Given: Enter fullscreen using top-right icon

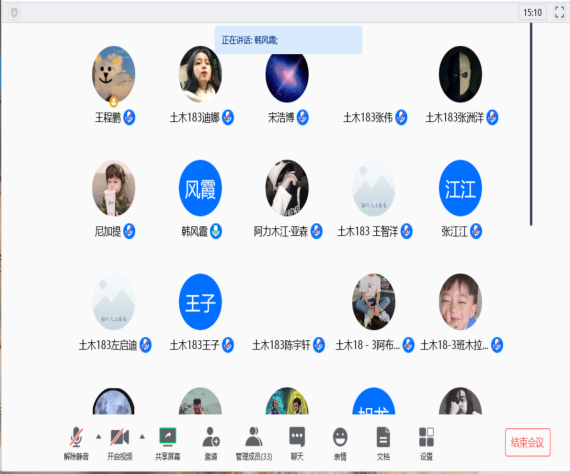Looking at the screenshot, I should [x=559, y=12].
